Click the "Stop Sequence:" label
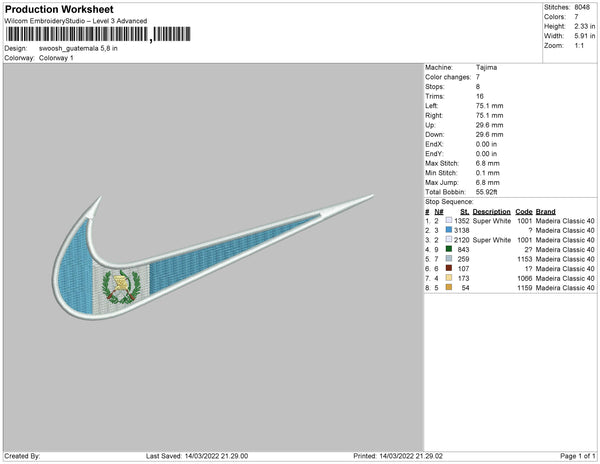Viewport: 600px width, 464px height. (x=449, y=202)
